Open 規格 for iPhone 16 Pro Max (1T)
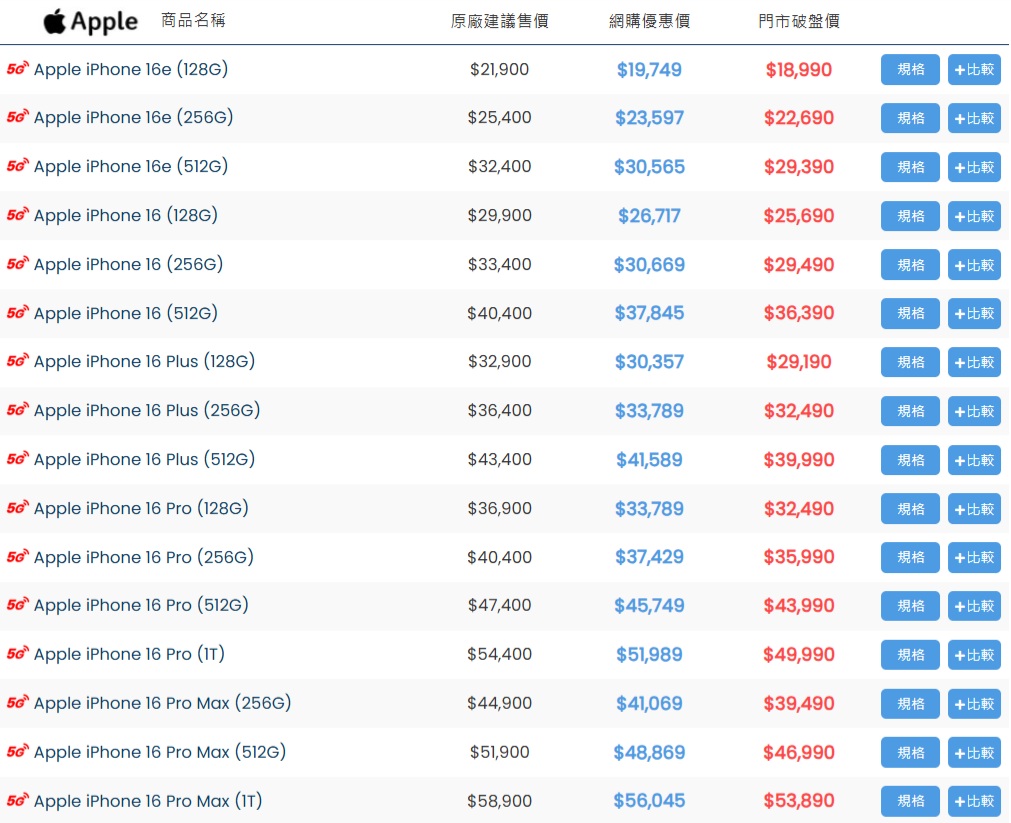 [x=910, y=802]
